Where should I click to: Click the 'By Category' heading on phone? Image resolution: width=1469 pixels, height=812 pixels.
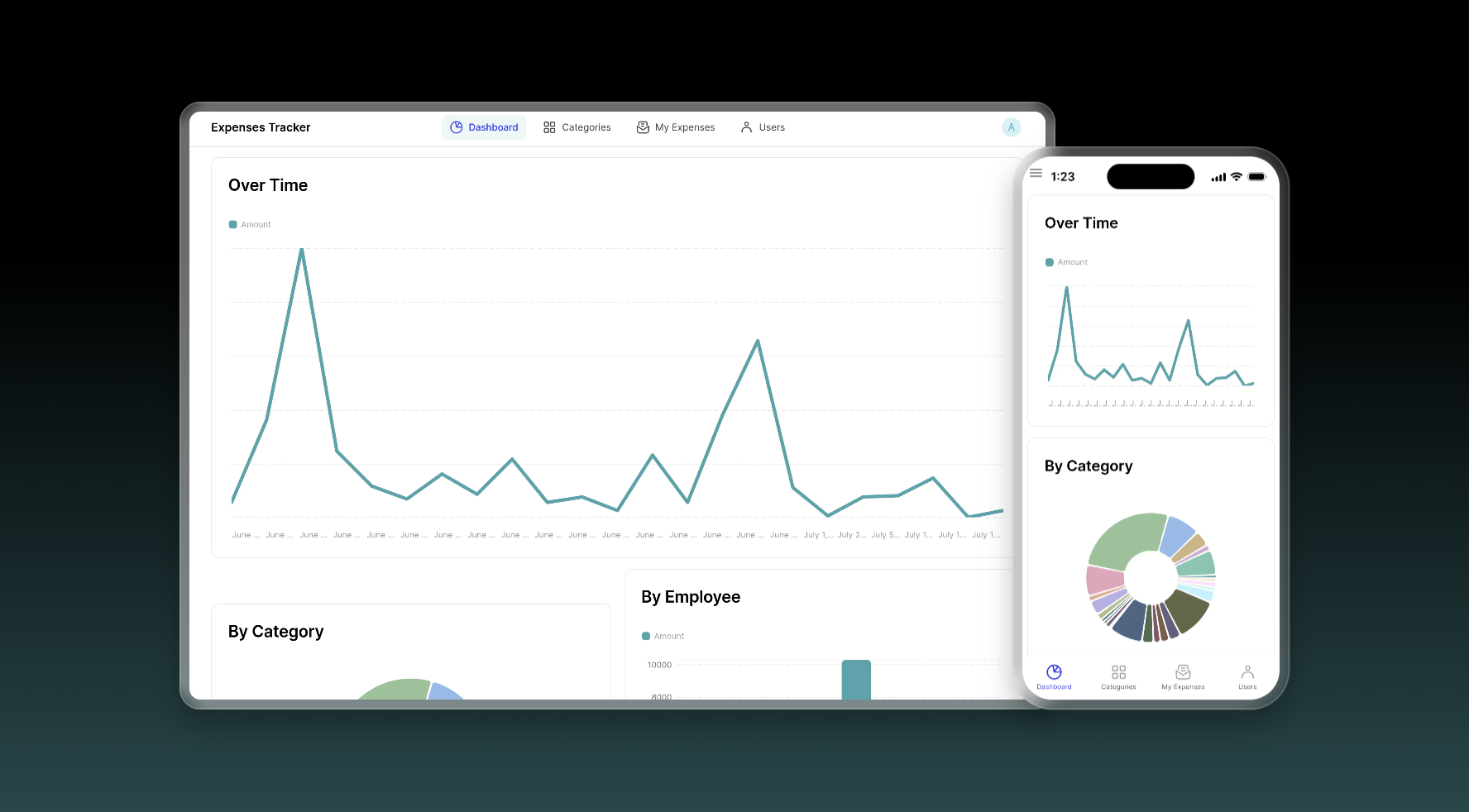pyautogui.click(x=1089, y=466)
